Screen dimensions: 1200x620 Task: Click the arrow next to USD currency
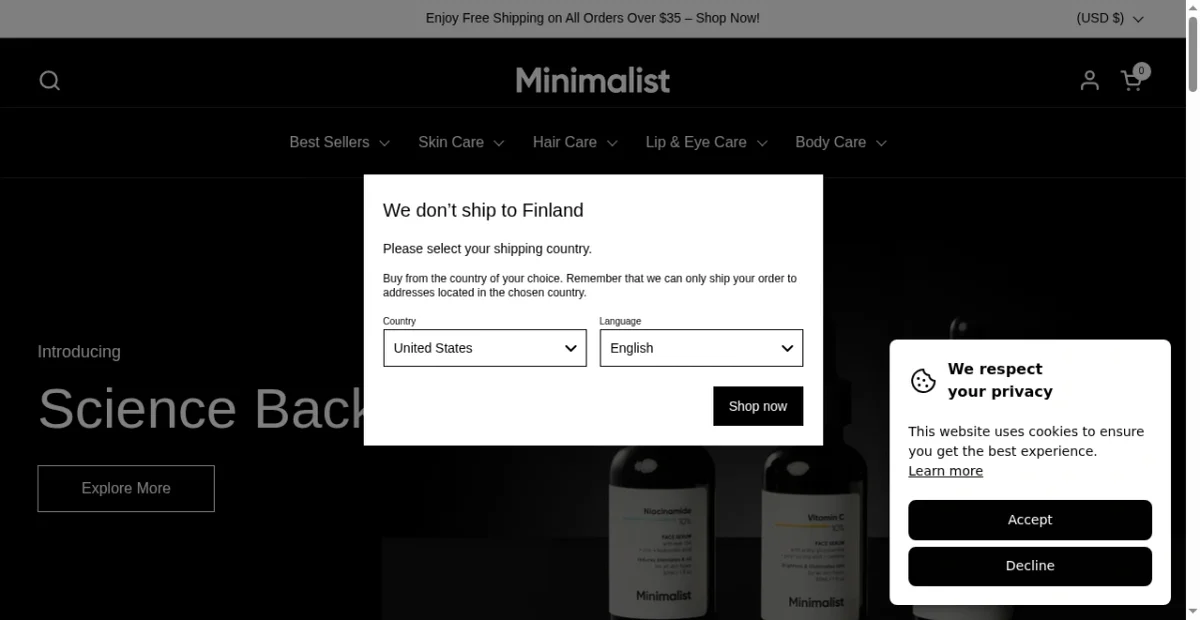click(x=1138, y=19)
